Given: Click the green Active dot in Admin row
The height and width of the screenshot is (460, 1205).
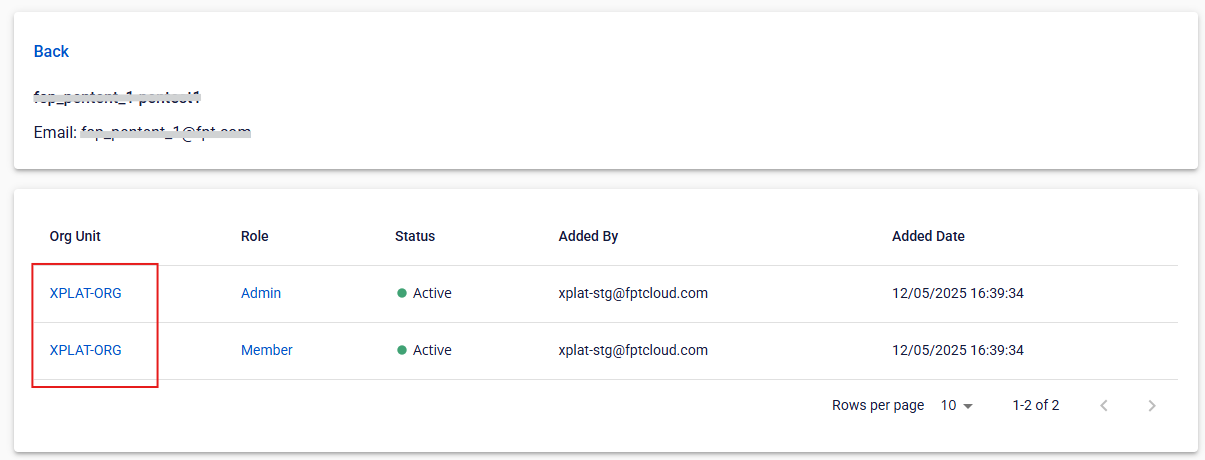Looking at the screenshot, I should [x=402, y=293].
